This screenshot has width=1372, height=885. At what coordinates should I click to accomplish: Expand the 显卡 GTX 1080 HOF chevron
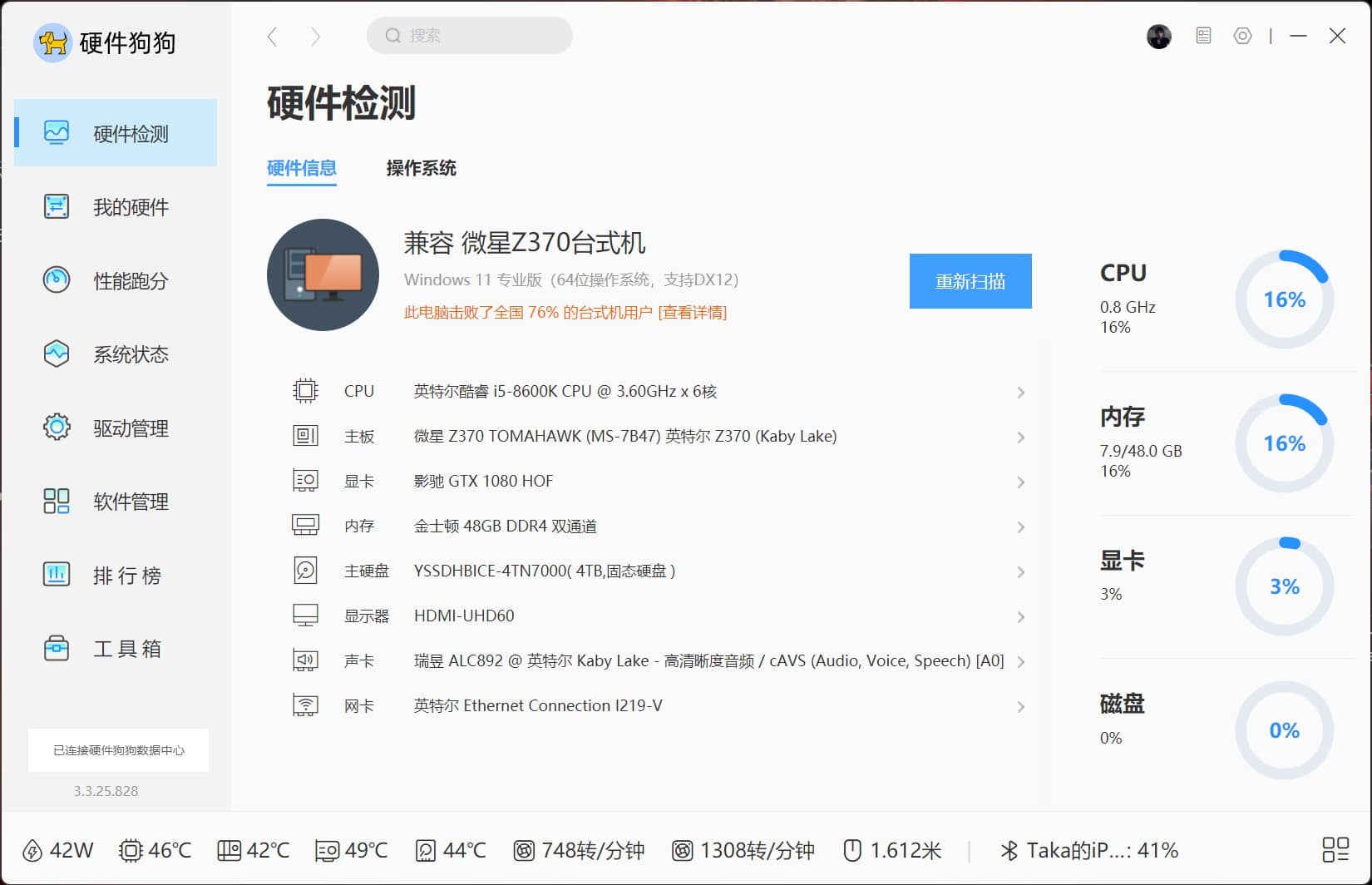tap(1020, 482)
